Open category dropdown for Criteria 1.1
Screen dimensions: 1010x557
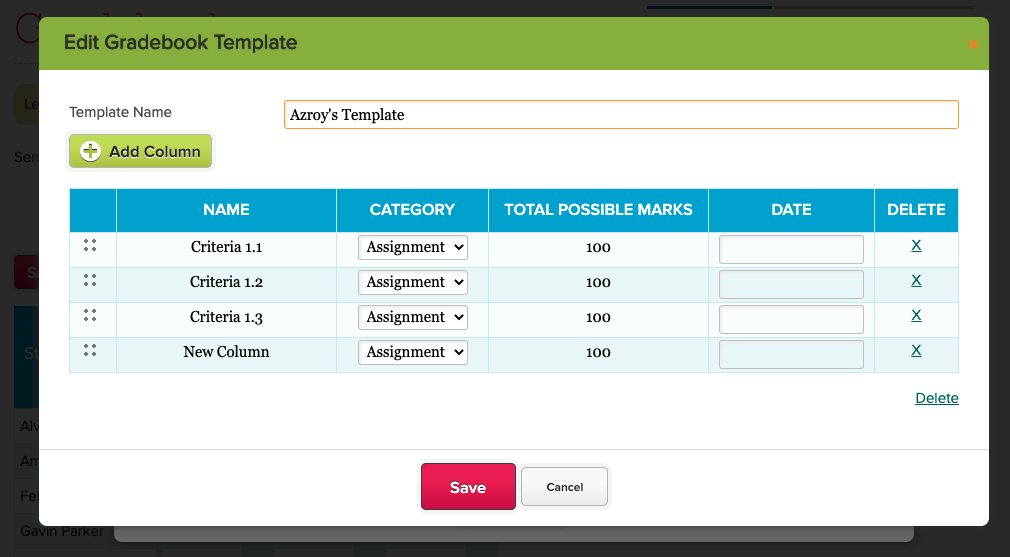413,247
